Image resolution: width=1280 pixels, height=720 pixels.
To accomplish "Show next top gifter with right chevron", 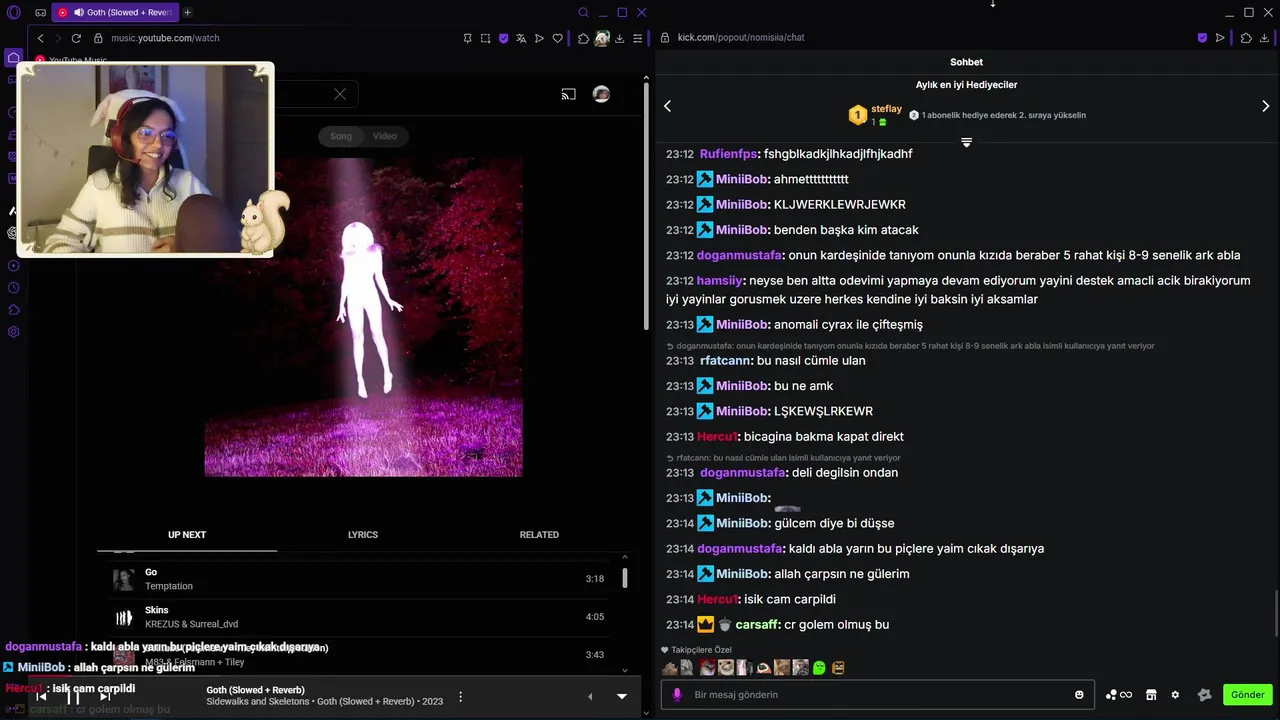I will [1265, 106].
